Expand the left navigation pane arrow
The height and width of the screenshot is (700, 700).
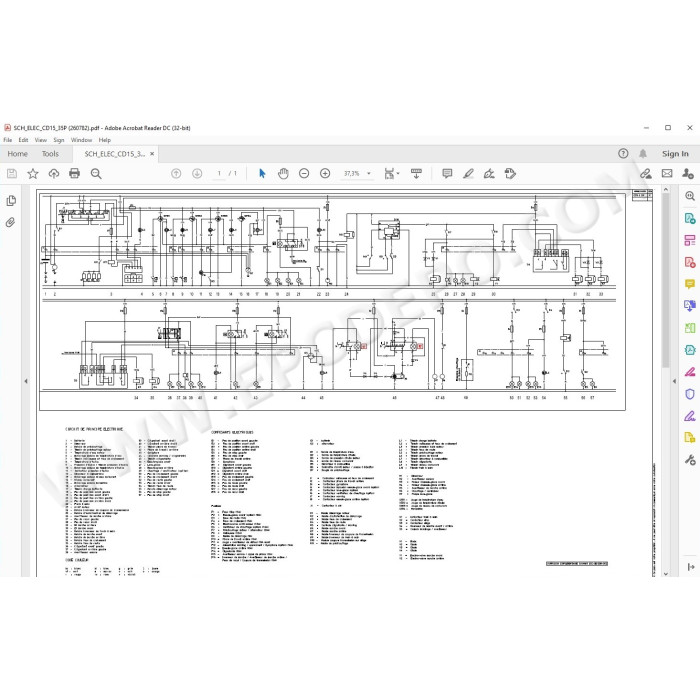[x=26, y=381]
